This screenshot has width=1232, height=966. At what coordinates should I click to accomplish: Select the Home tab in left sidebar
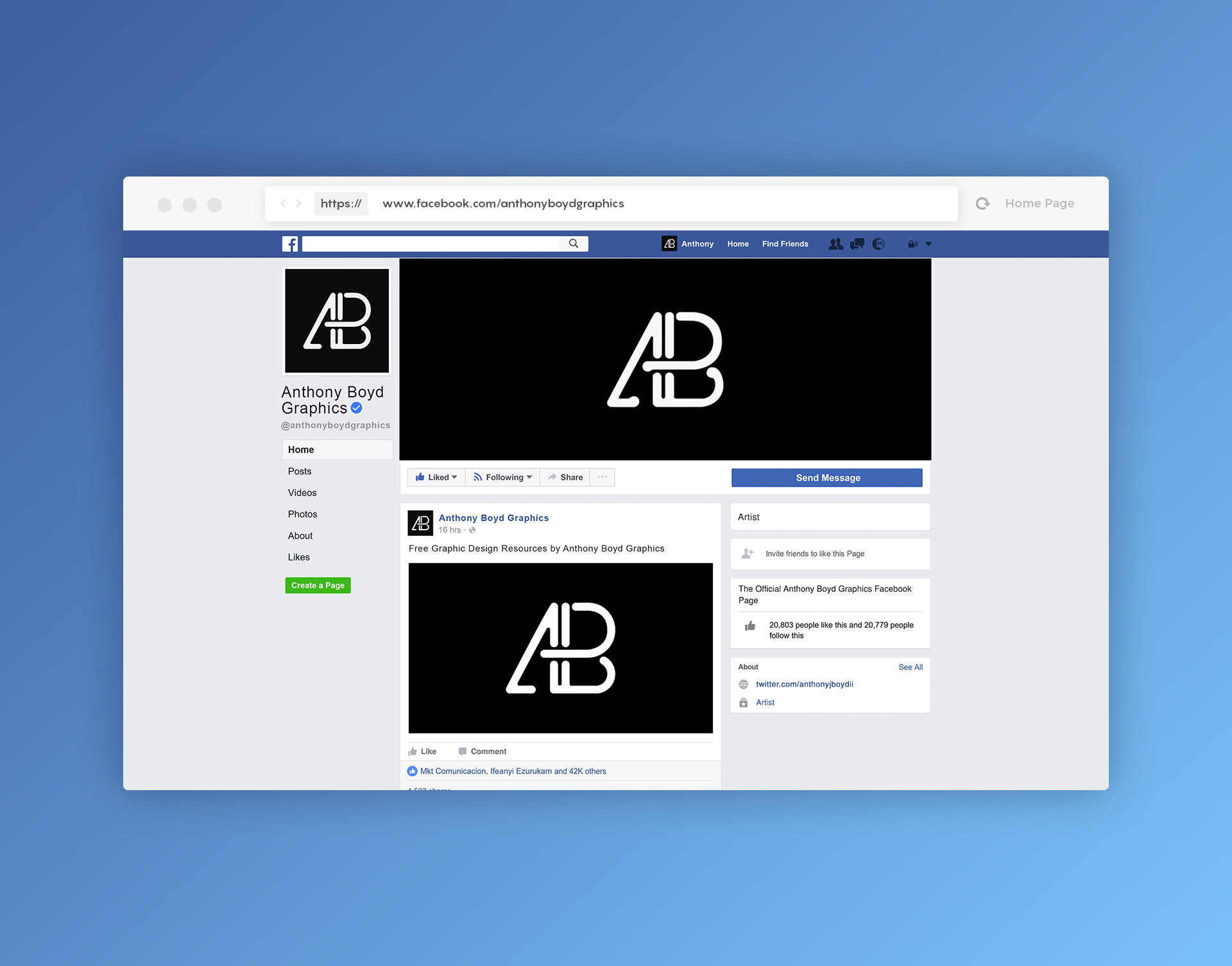click(301, 450)
